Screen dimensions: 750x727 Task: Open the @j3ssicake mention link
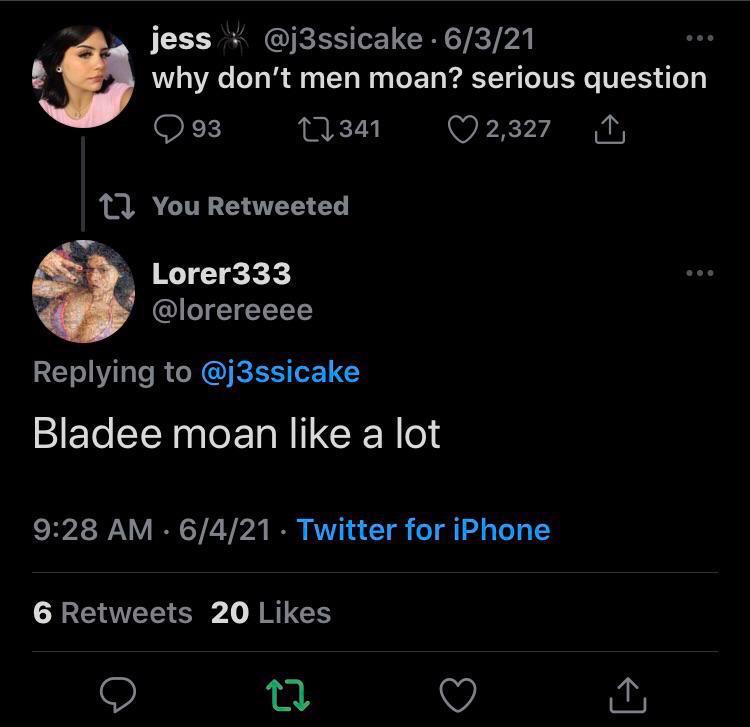pos(280,371)
